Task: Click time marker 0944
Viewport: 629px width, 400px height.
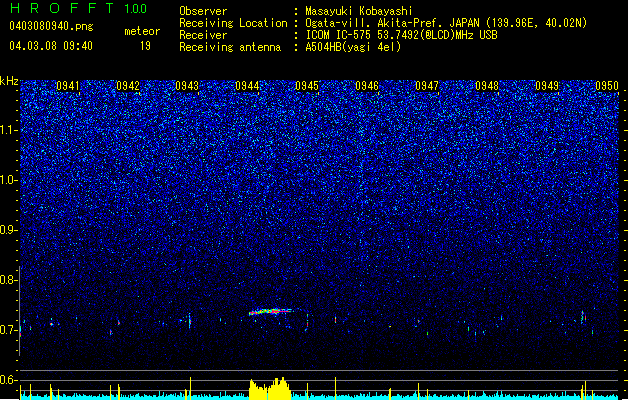Action: [x=247, y=86]
